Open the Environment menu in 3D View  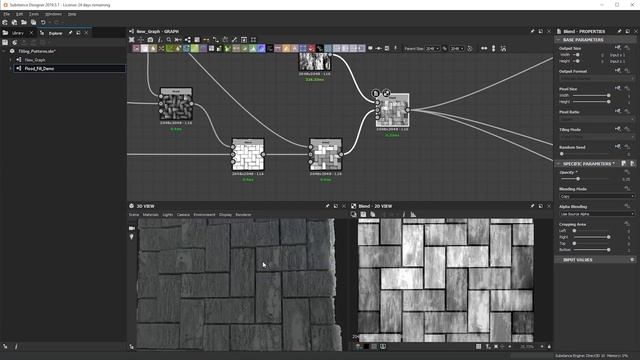204,215
